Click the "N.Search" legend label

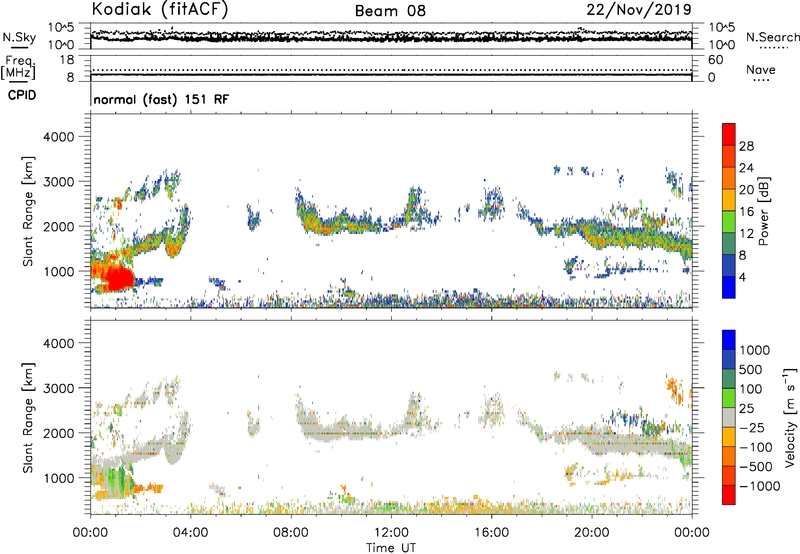pos(772,37)
